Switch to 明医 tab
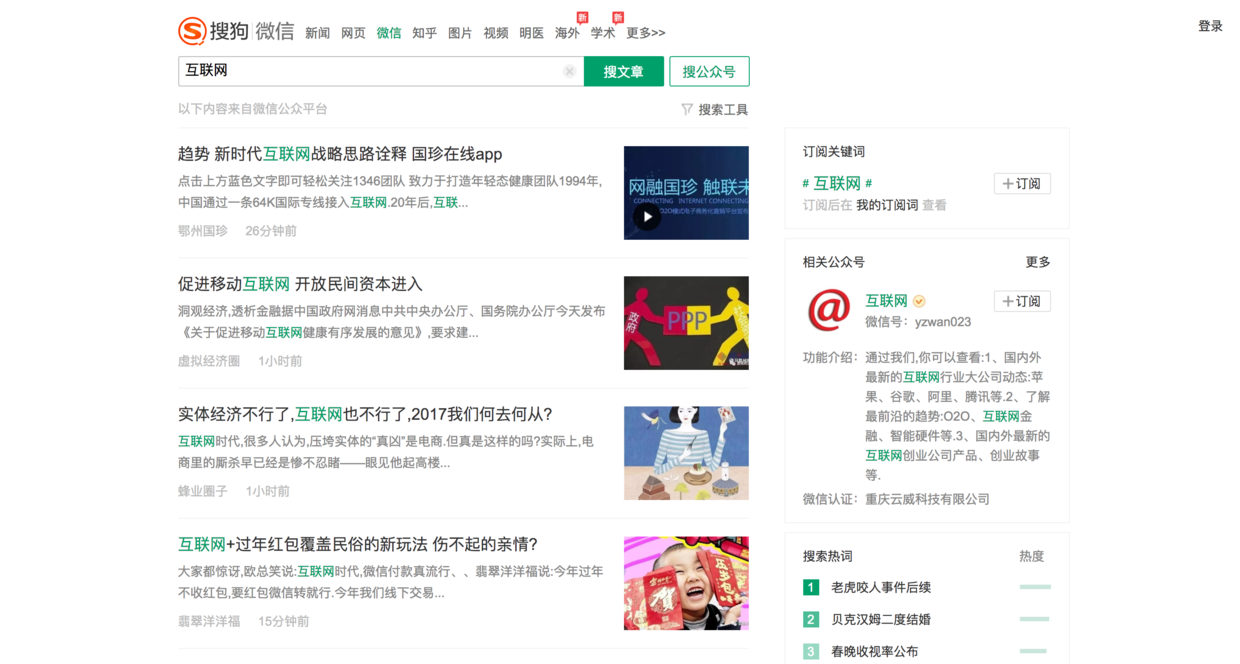Viewport: 1240px width, 664px height. [532, 33]
